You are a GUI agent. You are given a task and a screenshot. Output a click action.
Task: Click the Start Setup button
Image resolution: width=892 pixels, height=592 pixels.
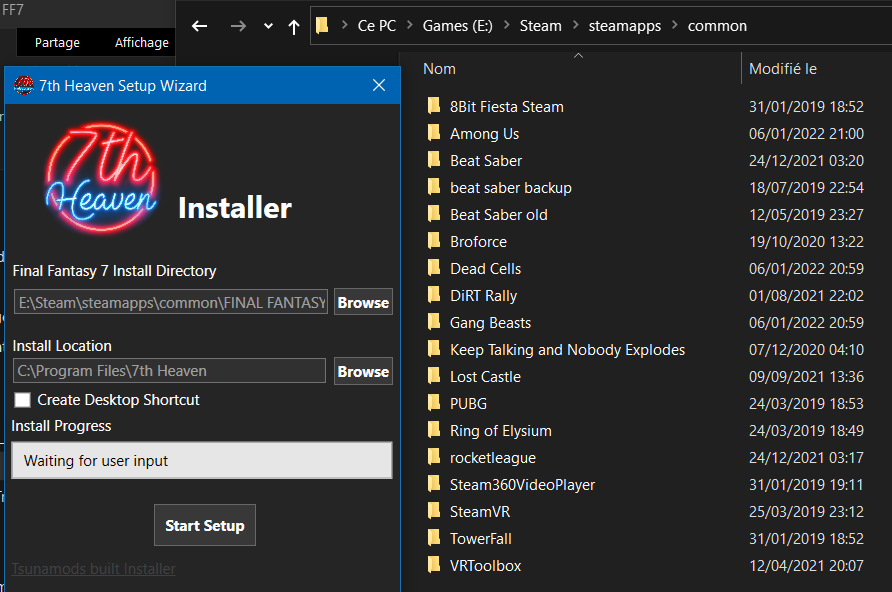[205, 525]
